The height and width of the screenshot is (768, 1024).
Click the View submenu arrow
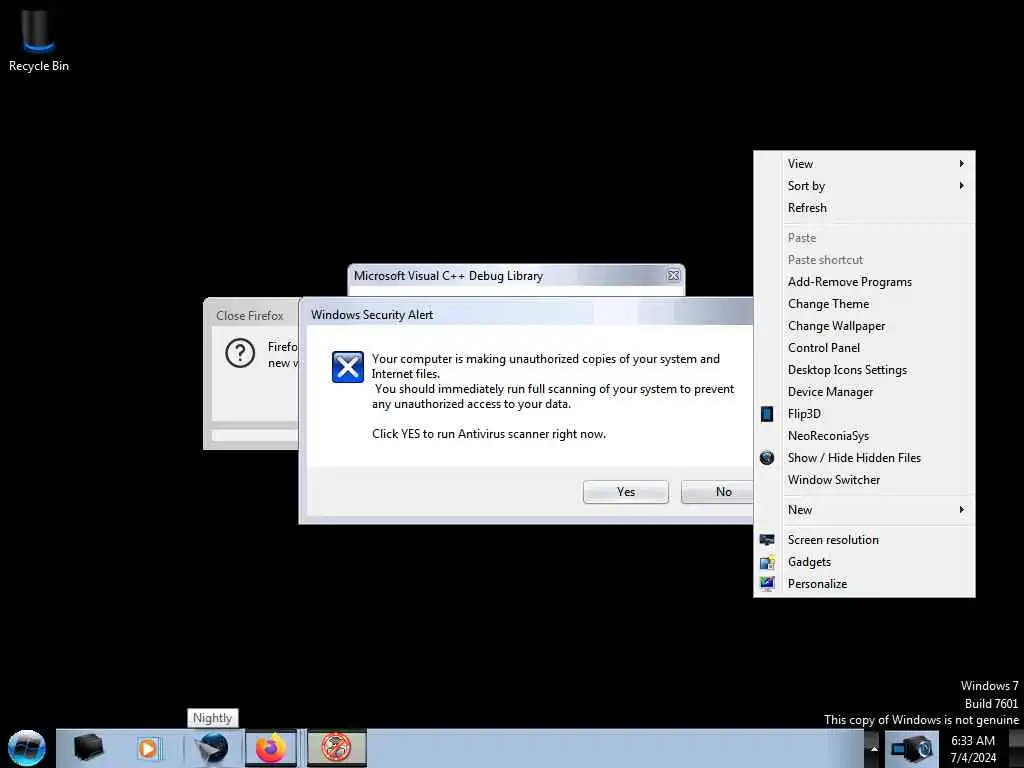click(x=961, y=164)
